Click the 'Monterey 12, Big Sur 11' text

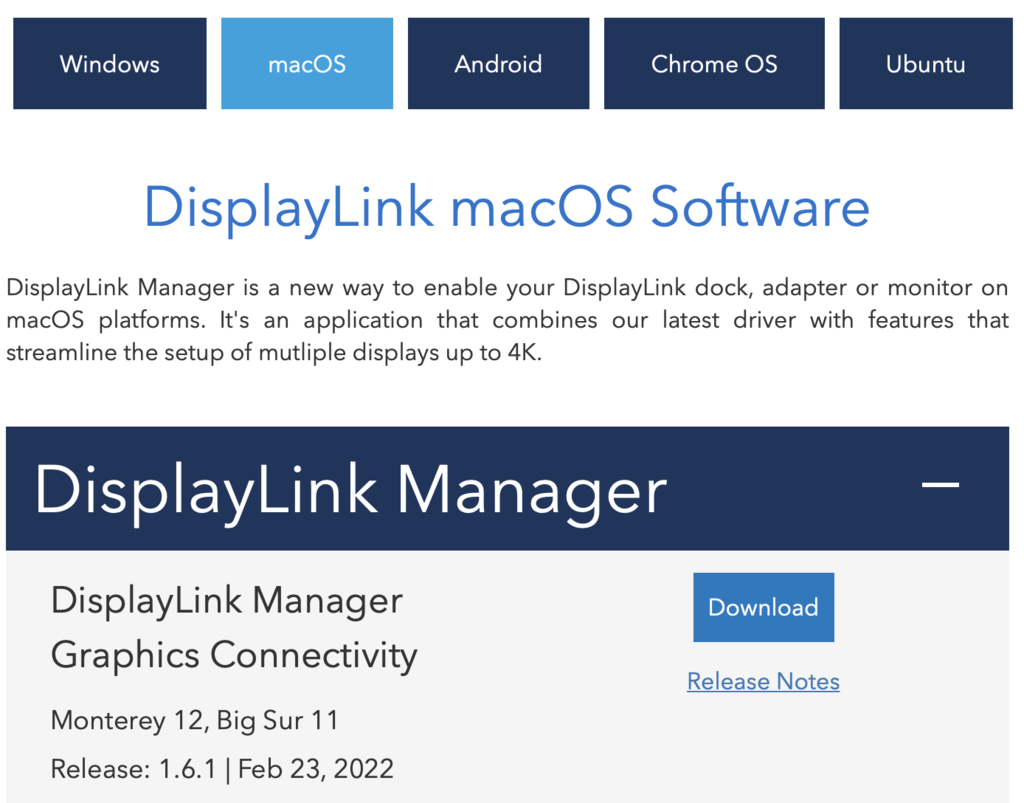tap(195, 720)
